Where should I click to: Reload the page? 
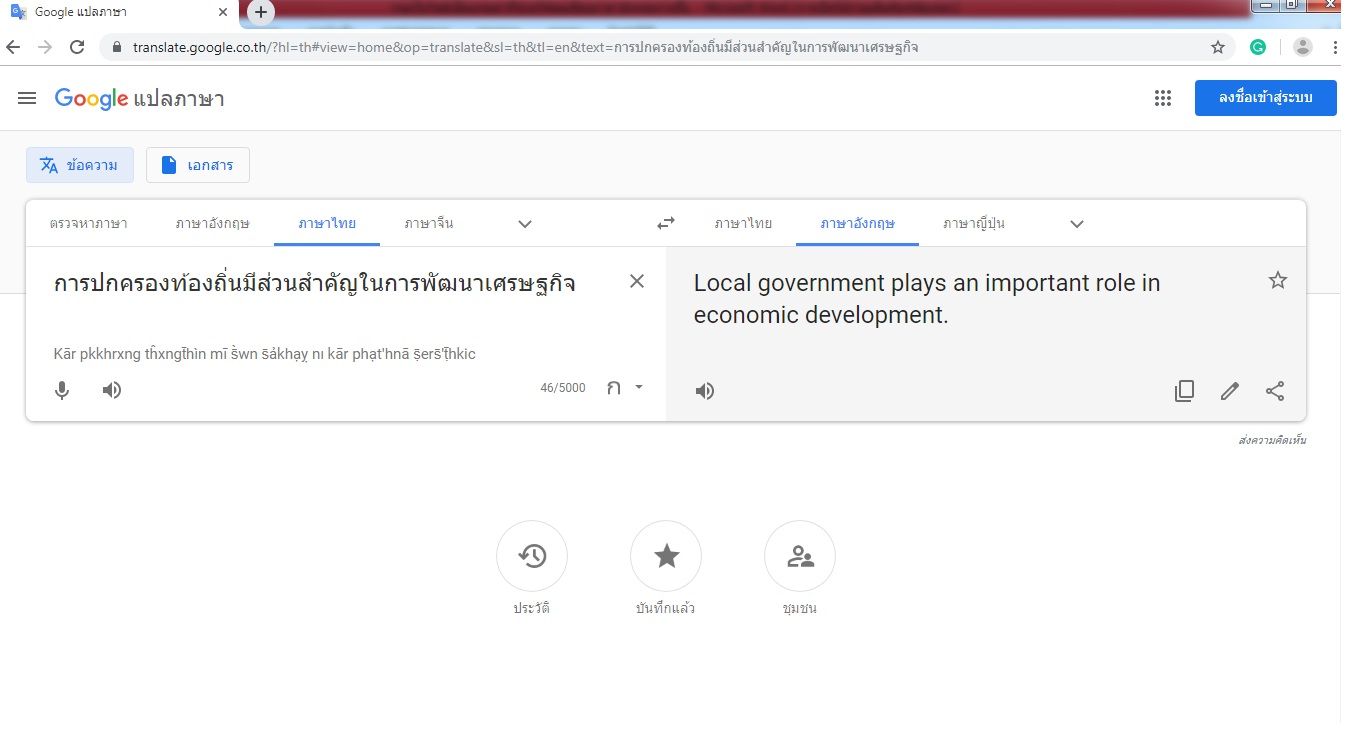[x=77, y=47]
